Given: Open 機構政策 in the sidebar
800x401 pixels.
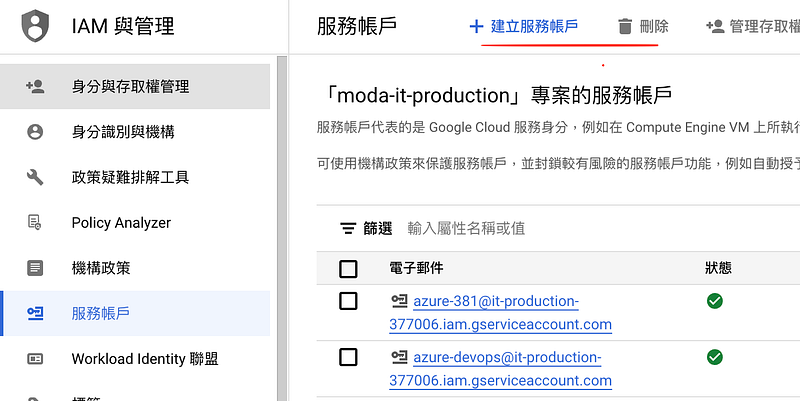Looking at the screenshot, I should 135,268.
